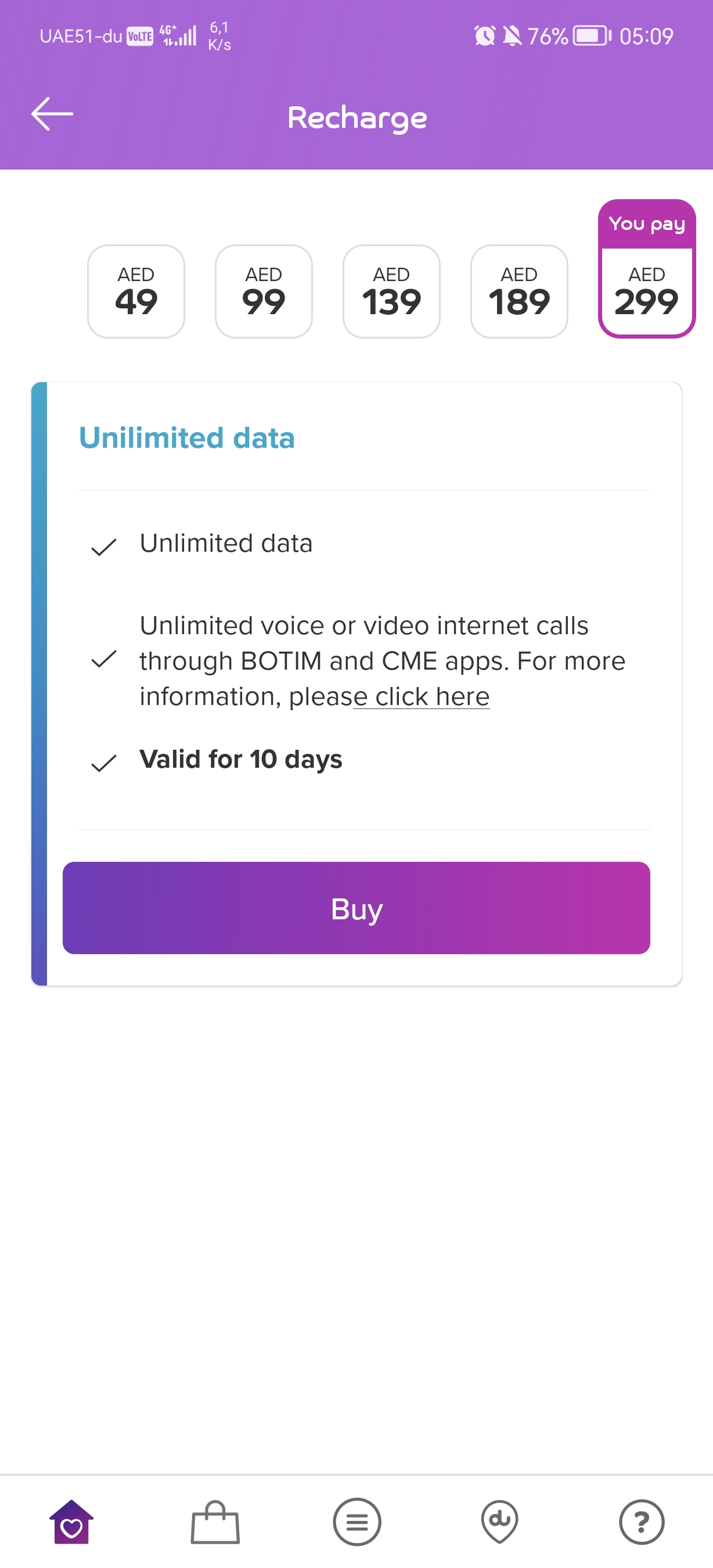This screenshot has height=1568, width=713.
Task: Tap the alarm clock status icon
Action: click(484, 36)
